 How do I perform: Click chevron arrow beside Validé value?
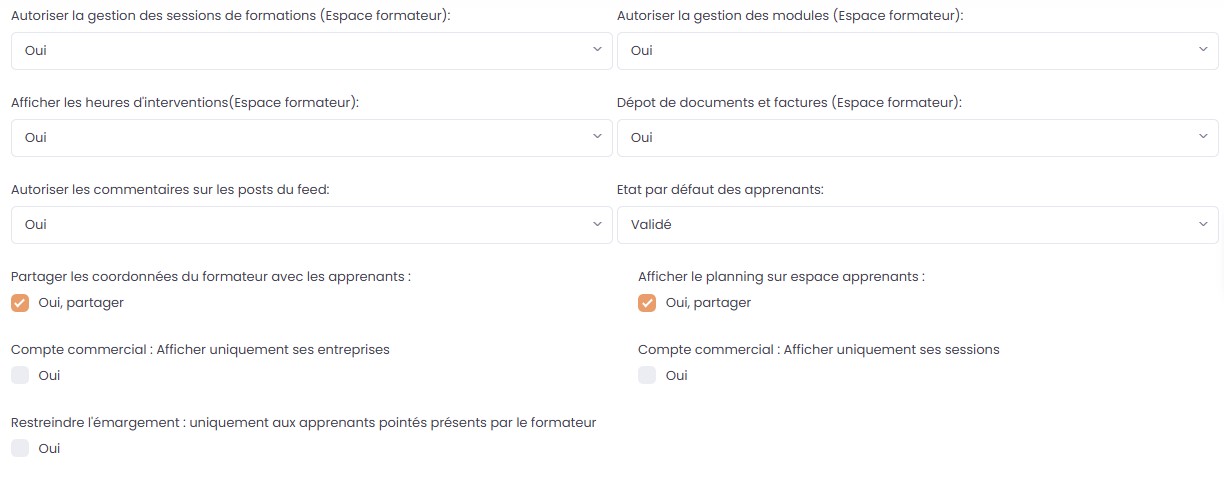click(1203, 224)
